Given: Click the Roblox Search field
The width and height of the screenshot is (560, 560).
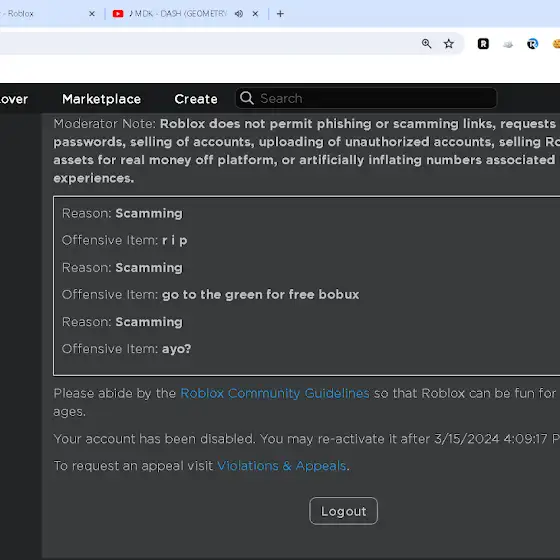Looking at the screenshot, I should point(366,98).
